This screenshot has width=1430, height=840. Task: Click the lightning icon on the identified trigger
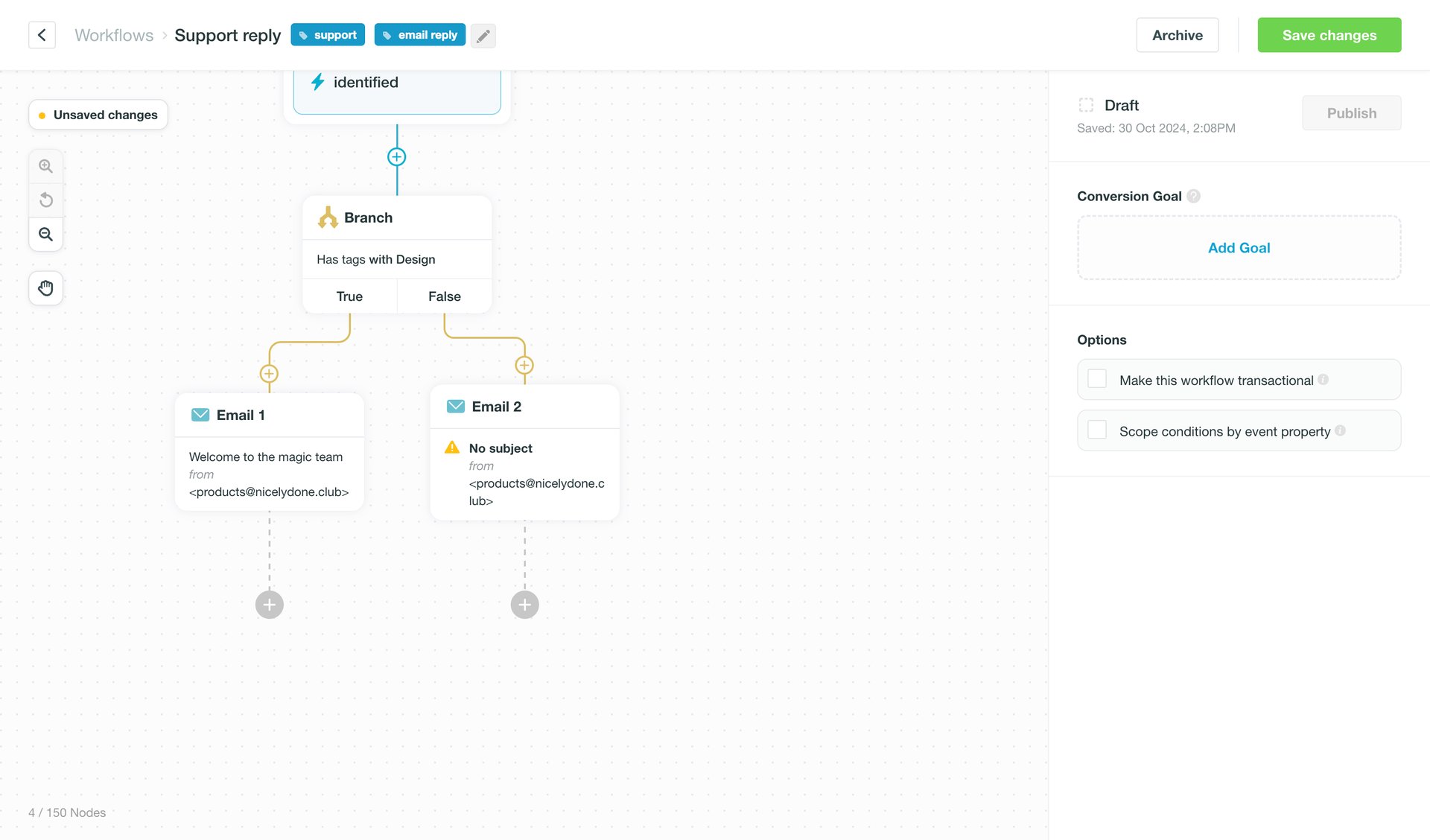pos(318,82)
